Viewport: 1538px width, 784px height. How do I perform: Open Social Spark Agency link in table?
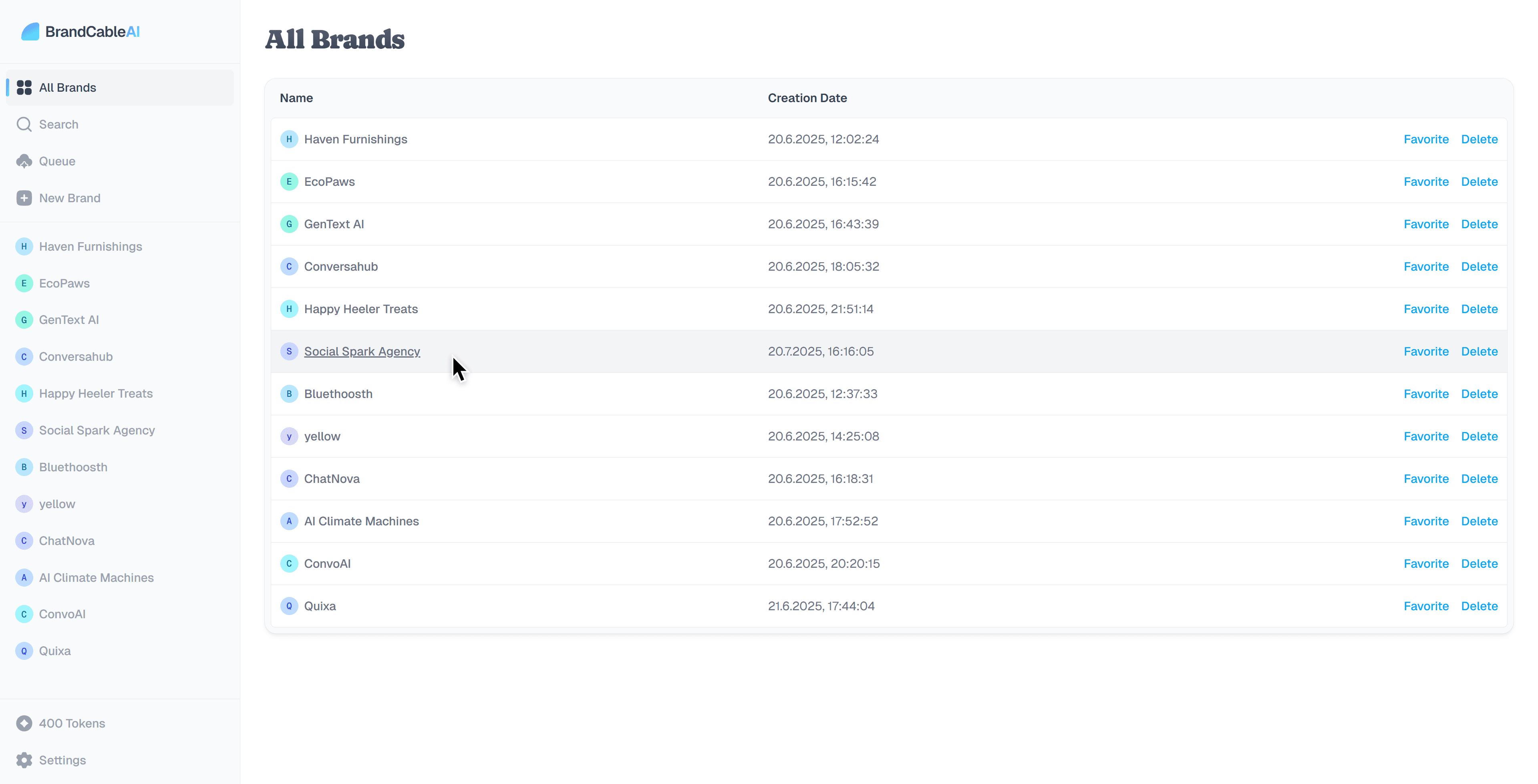coord(362,351)
